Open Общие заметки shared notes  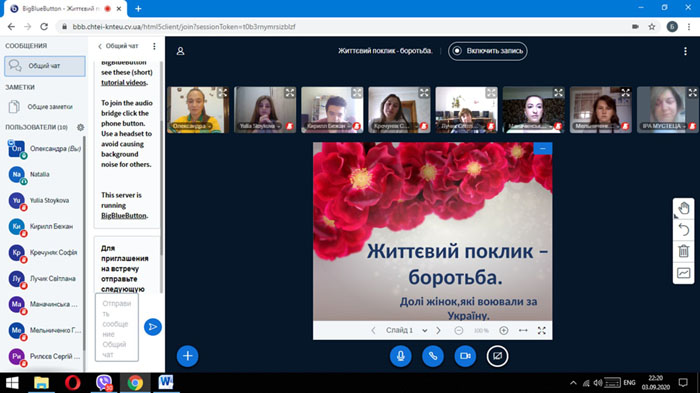click(x=44, y=107)
